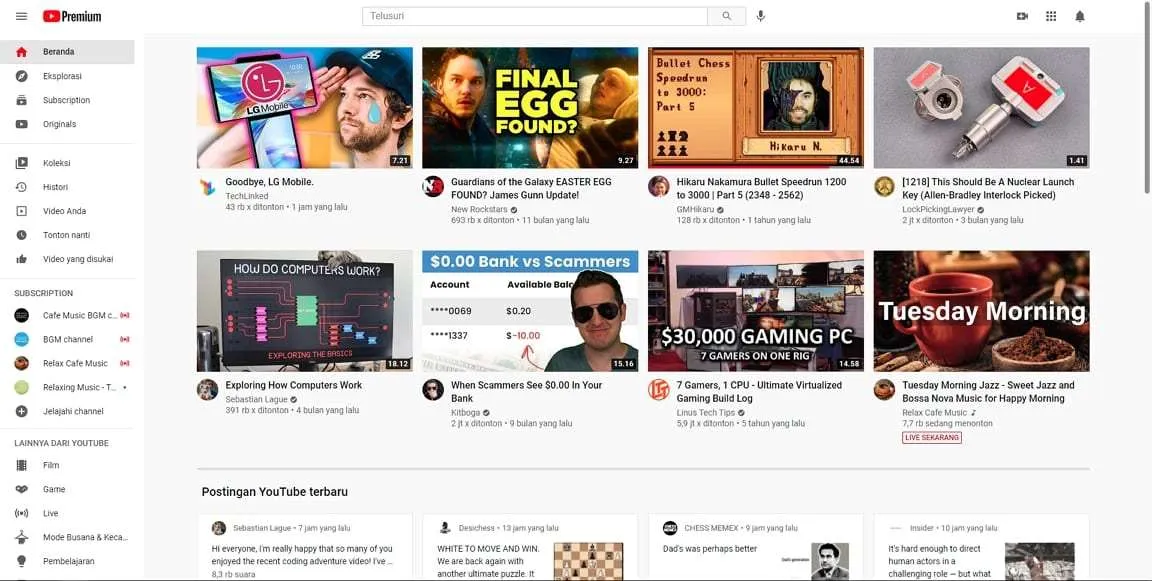Viewport: 1152px width, 581px height.
Task: Click the Tonton nanti clock icon
Action: pyautogui.click(x=21, y=235)
